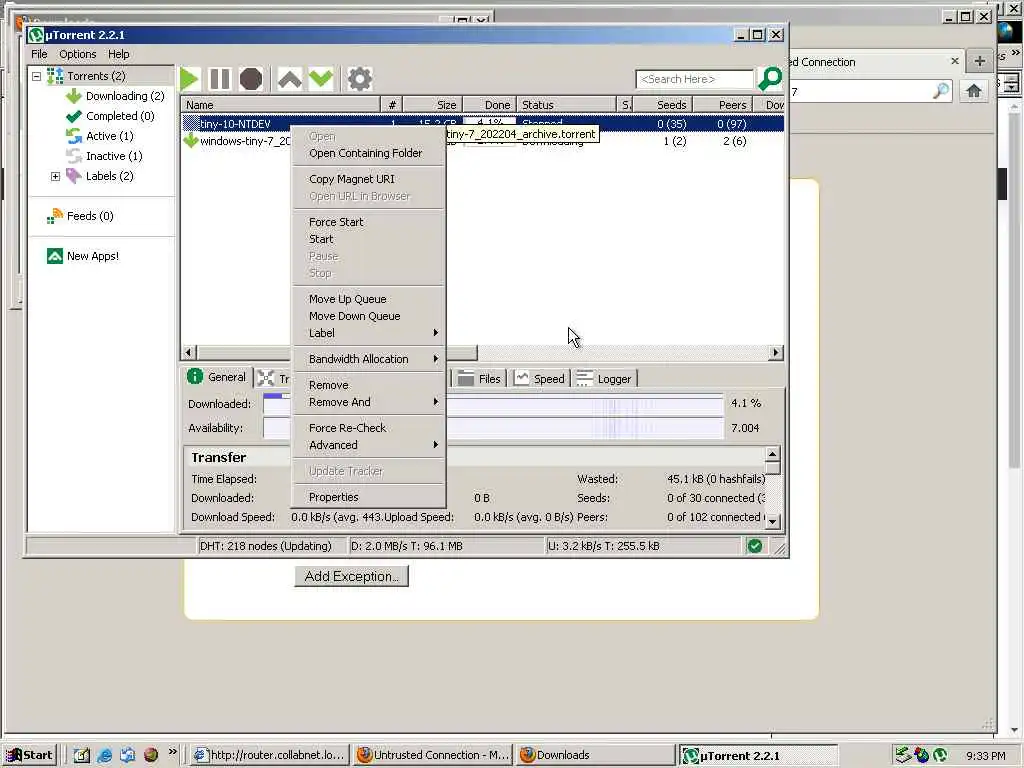Collapse the Torrents tree node
The image size is (1024, 768).
(x=37, y=76)
